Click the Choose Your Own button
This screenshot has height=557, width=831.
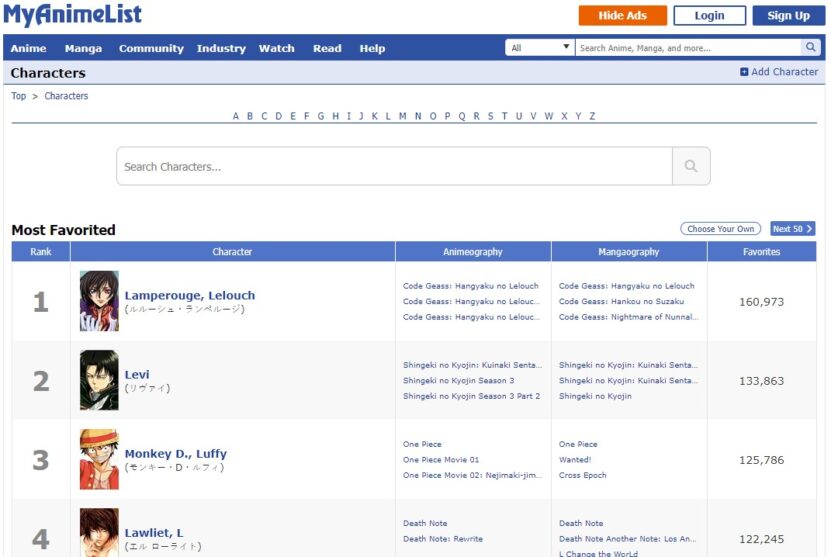720,229
